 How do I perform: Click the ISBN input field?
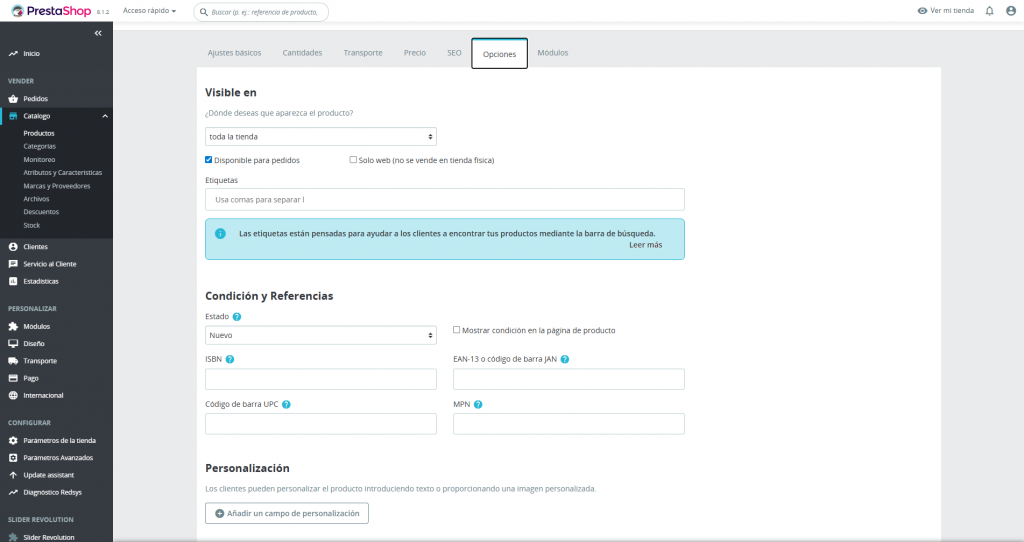click(321, 379)
